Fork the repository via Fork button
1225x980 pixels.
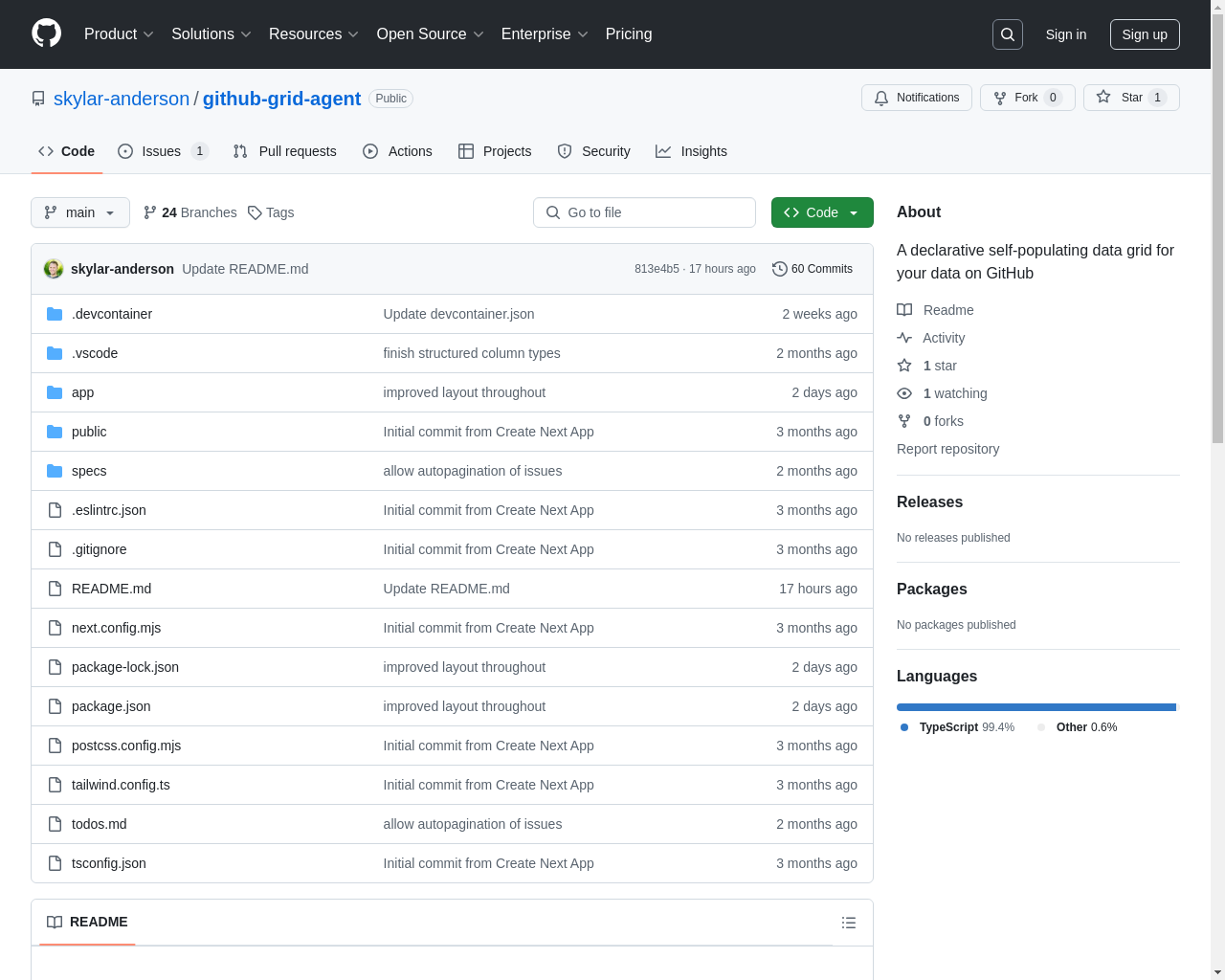point(1028,98)
